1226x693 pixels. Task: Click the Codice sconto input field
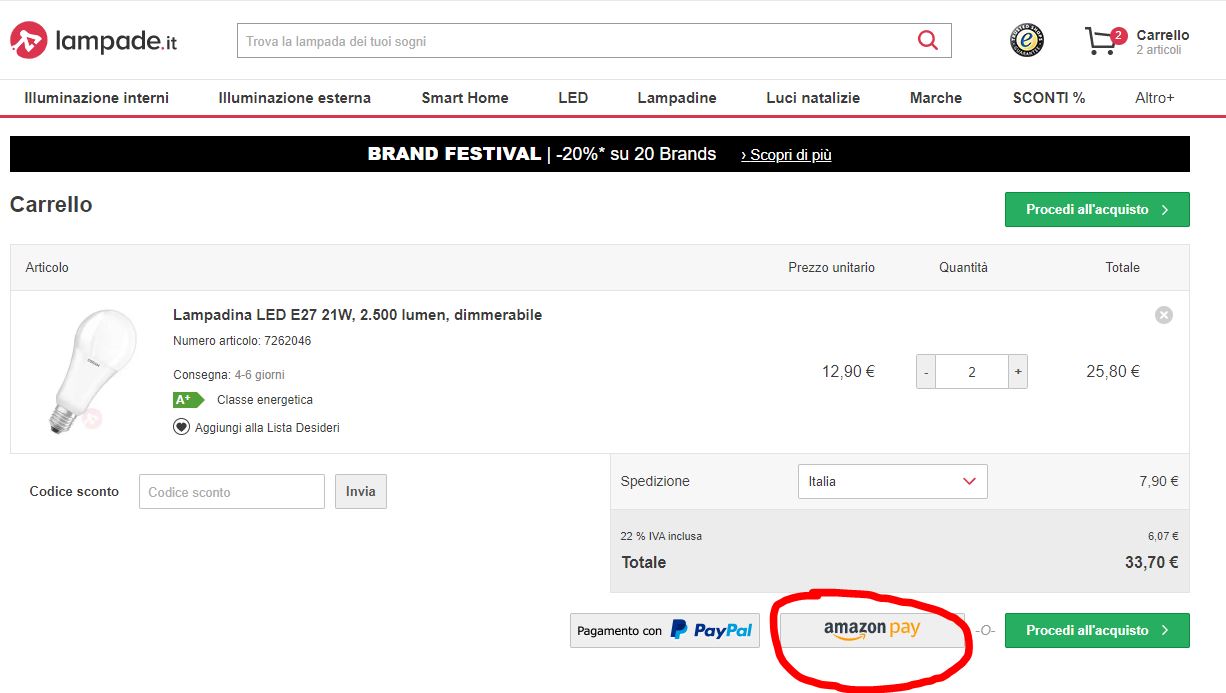click(x=232, y=491)
